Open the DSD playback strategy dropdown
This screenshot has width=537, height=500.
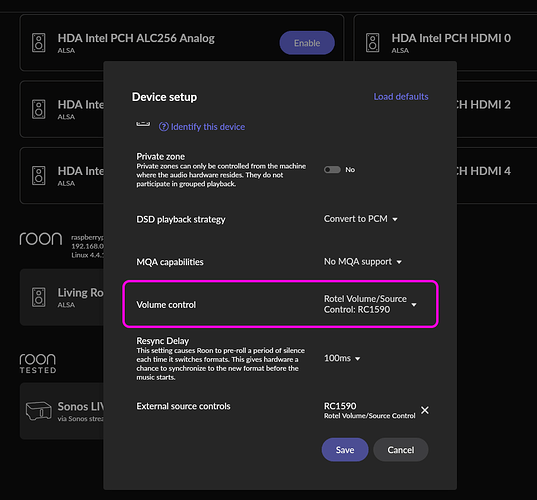[x=361, y=219]
